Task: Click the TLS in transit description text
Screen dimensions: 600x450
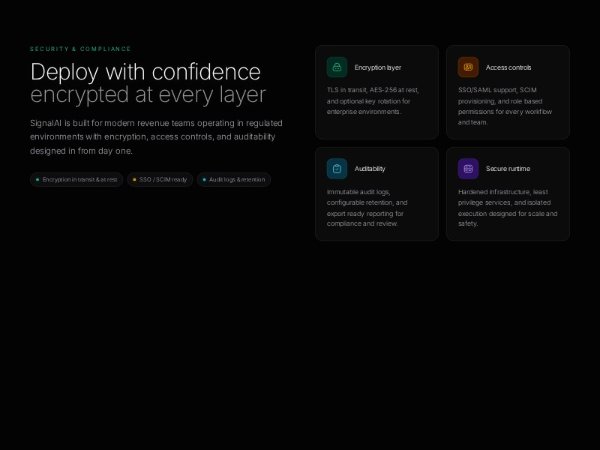Action: pos(374,100)
